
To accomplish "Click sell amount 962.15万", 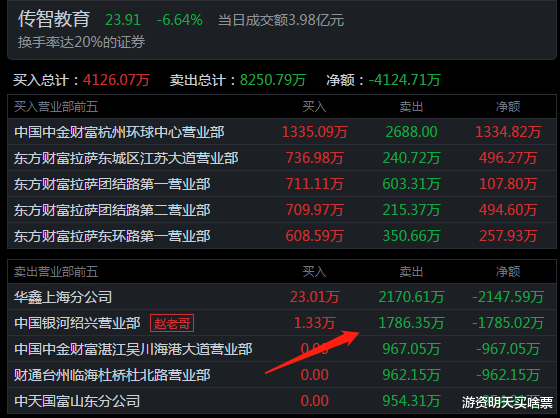I will click(411, 375).
